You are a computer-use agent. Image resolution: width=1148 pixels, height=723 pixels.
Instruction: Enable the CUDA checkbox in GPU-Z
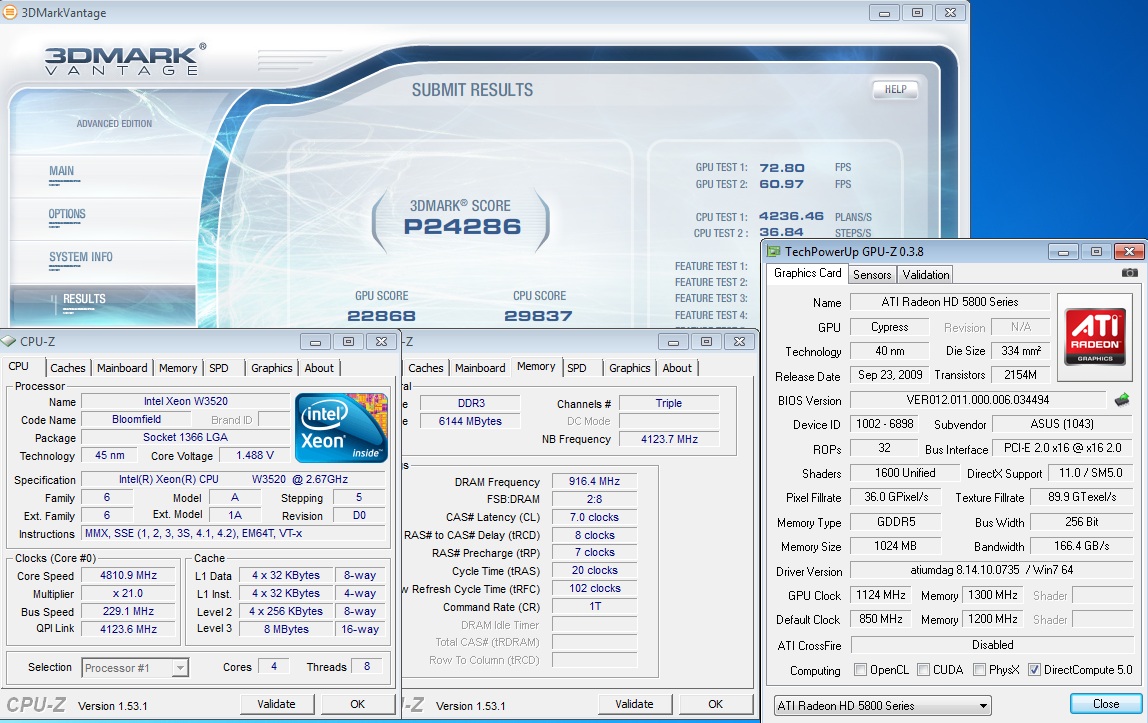point(924,670)
